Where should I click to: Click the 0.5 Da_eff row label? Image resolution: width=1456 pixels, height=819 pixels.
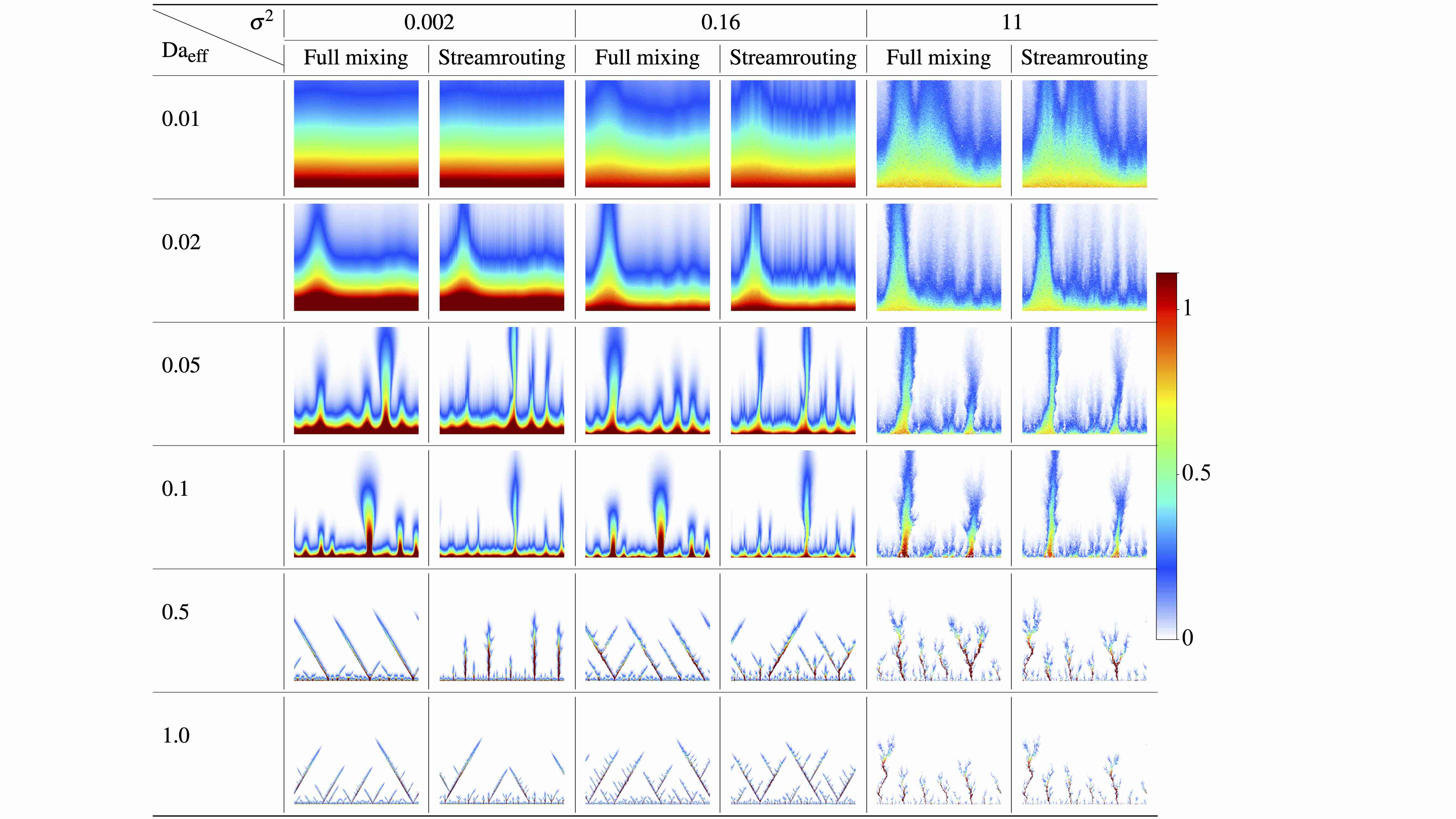coord(175,612)
